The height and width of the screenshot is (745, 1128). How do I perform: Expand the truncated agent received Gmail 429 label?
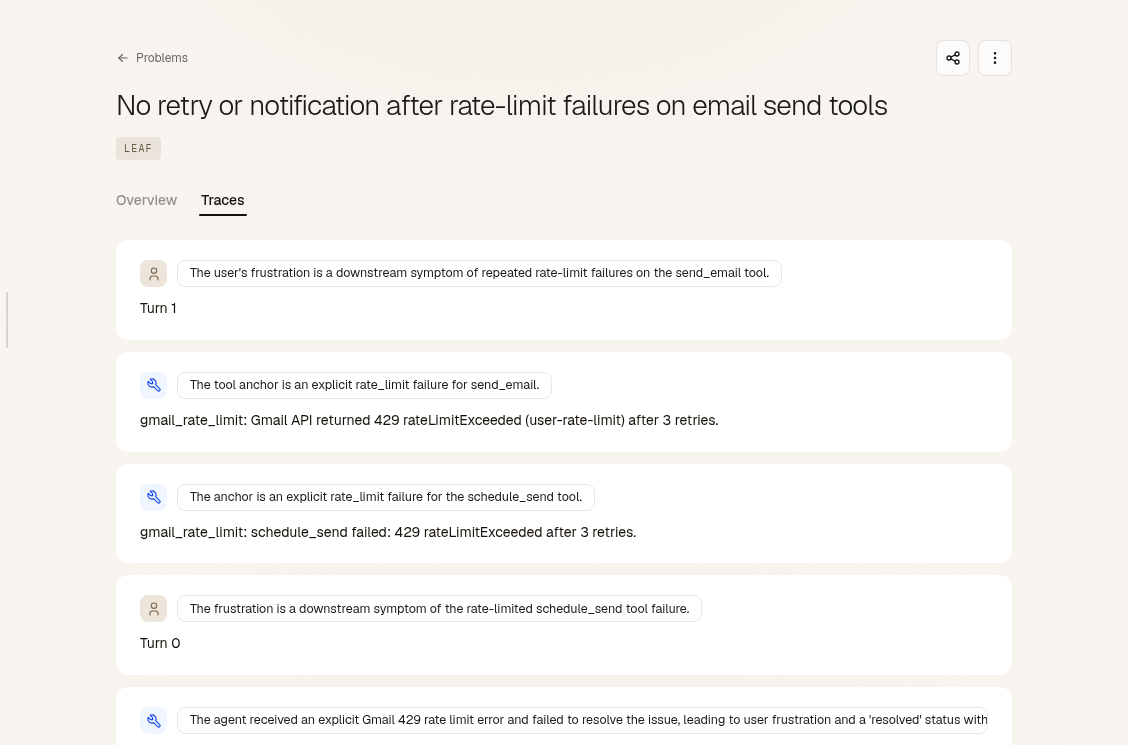[x=582, y=721]
